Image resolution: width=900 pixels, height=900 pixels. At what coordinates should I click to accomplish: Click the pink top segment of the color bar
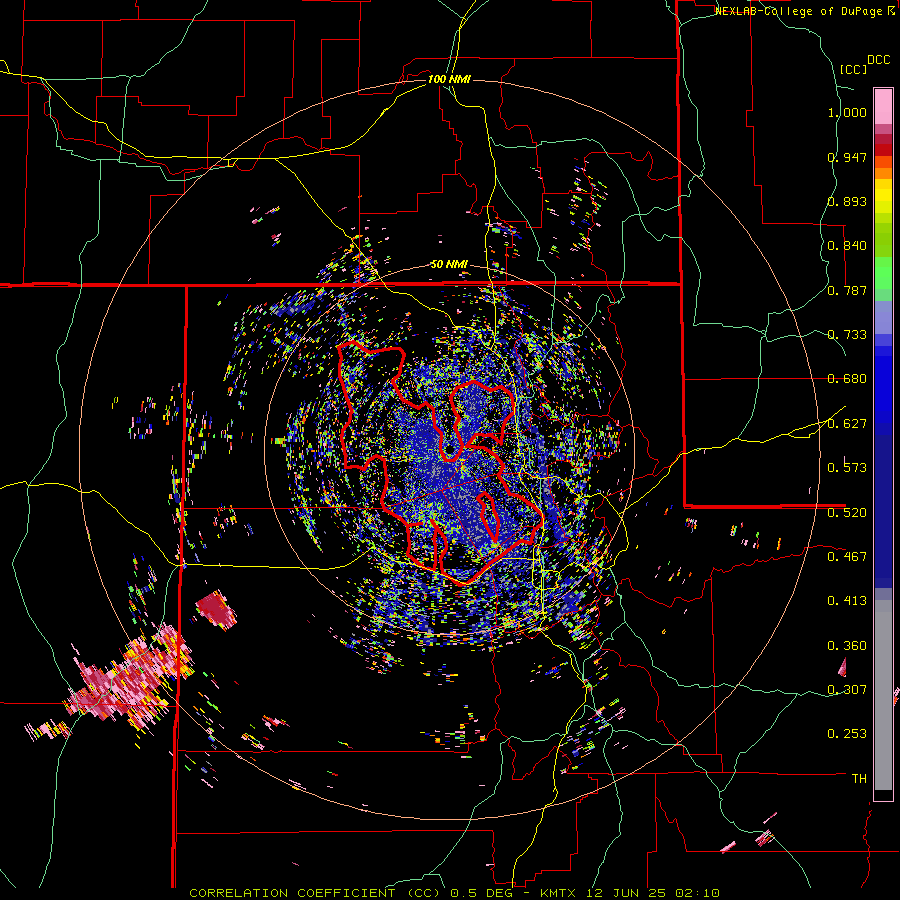(x=883, y=106)
